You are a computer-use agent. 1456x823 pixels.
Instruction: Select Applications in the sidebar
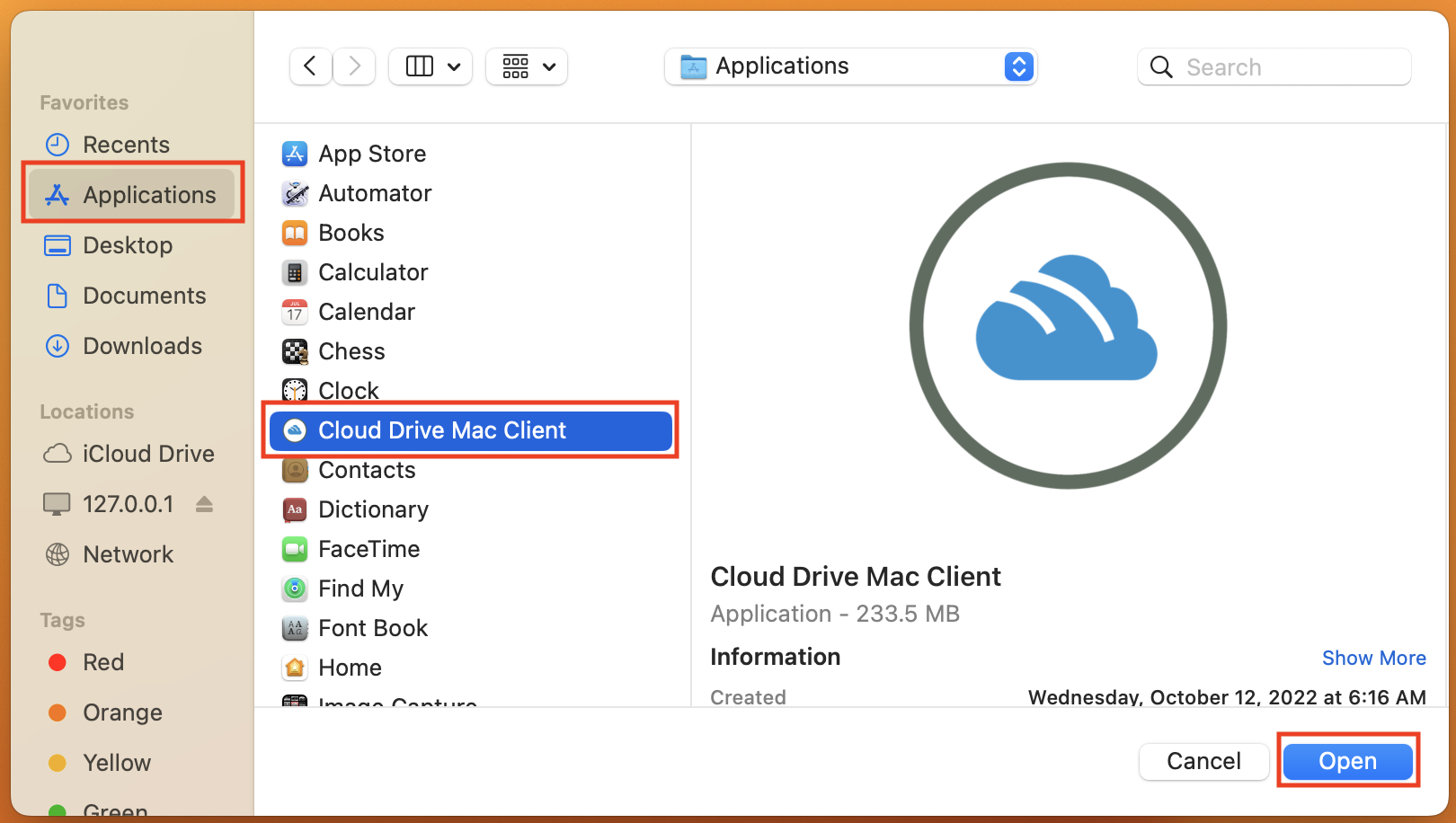pos(131,195)
